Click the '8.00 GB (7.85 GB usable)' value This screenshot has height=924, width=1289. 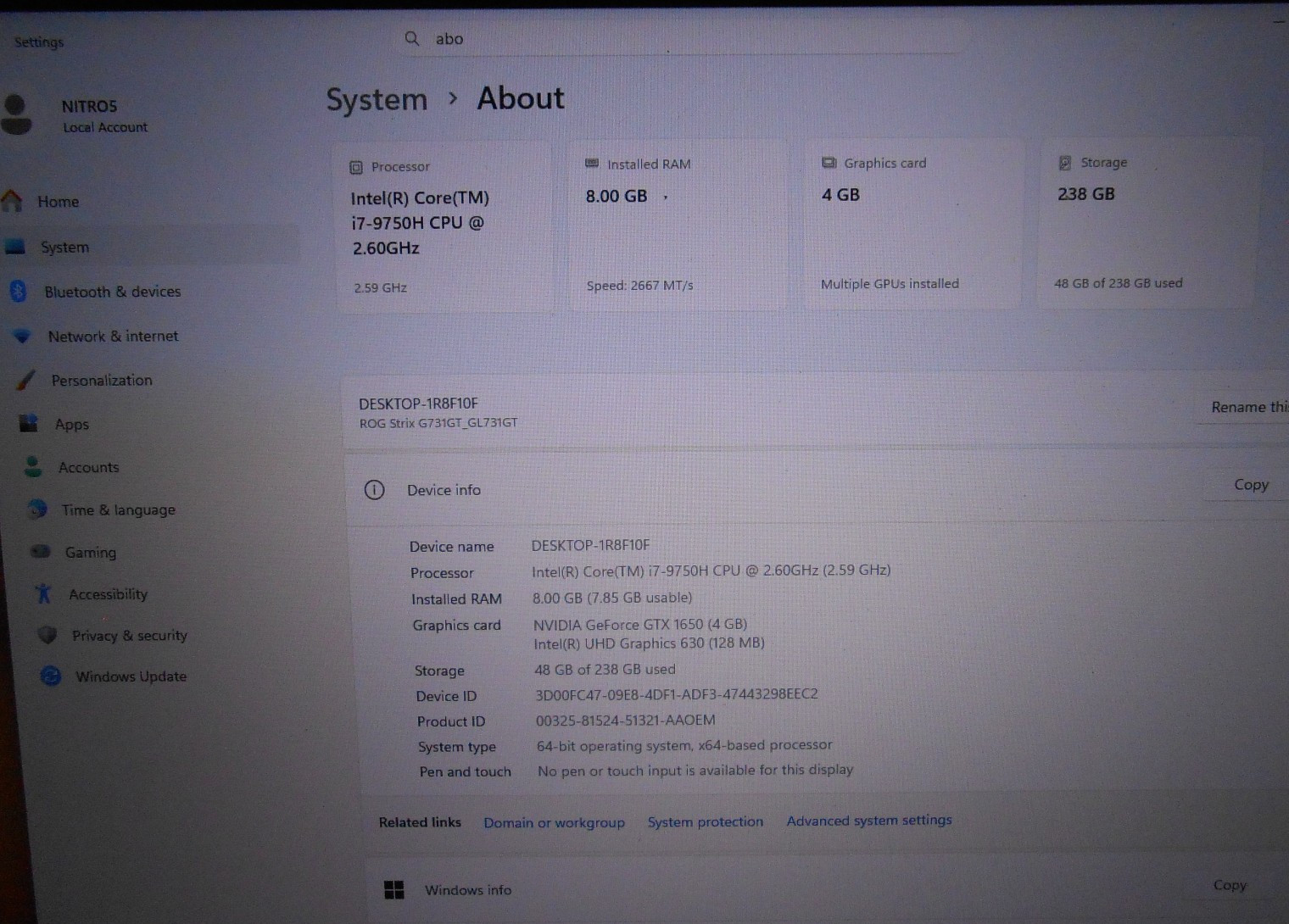pyautogui.click(x=611, y=598)
